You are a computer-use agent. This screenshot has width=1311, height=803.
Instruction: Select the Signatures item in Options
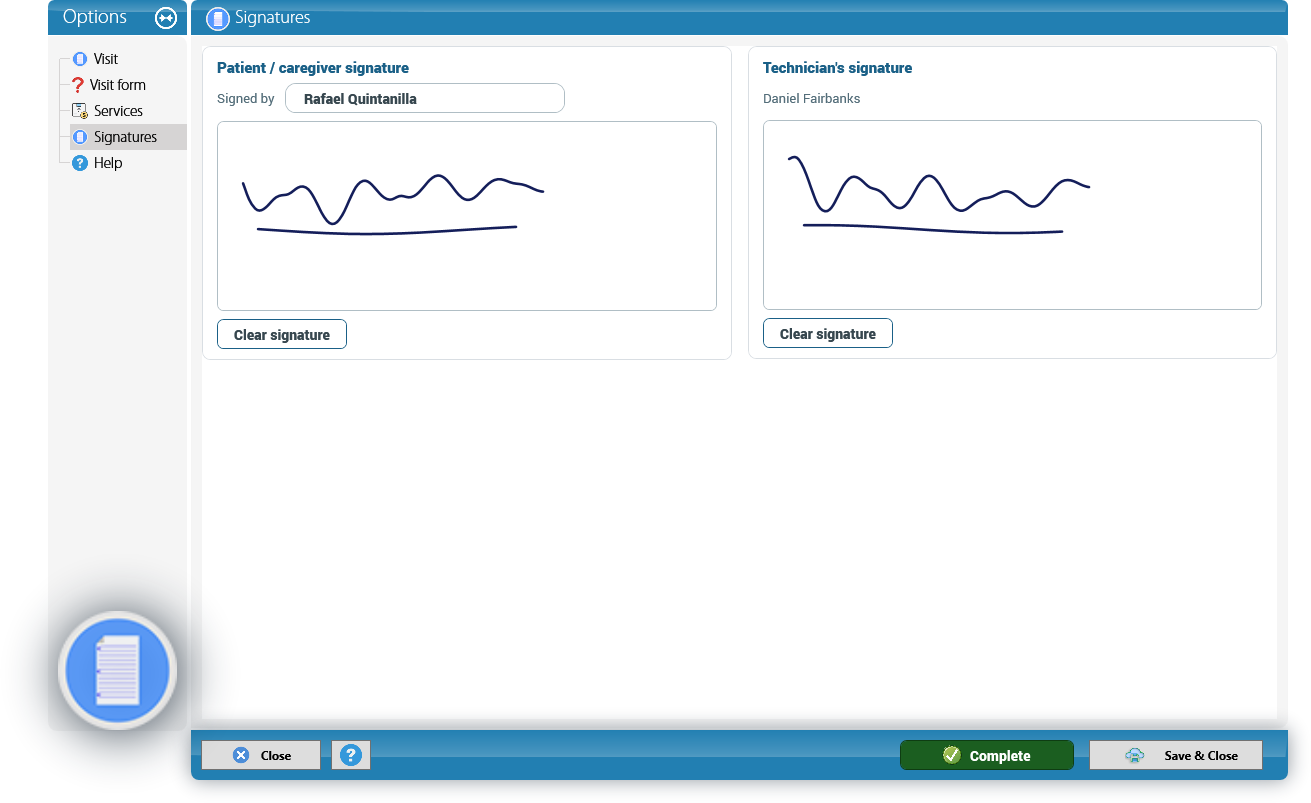click(x=128, y=137)
